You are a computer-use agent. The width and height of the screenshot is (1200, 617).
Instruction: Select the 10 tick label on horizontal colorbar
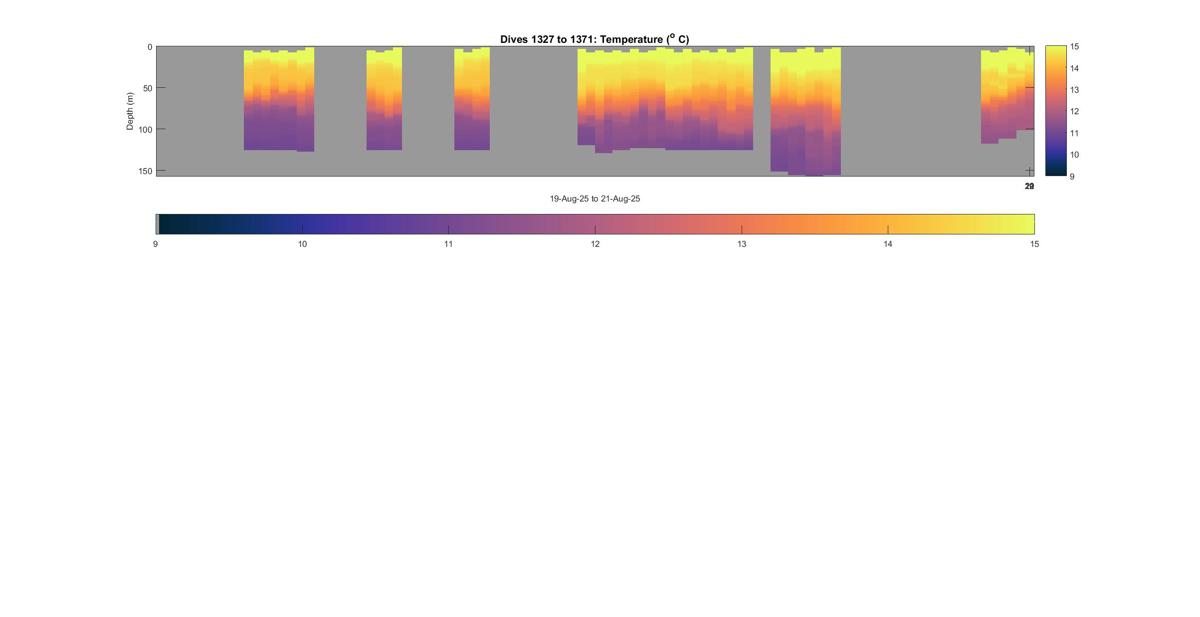pyautogui.click(x=302, y=244)
